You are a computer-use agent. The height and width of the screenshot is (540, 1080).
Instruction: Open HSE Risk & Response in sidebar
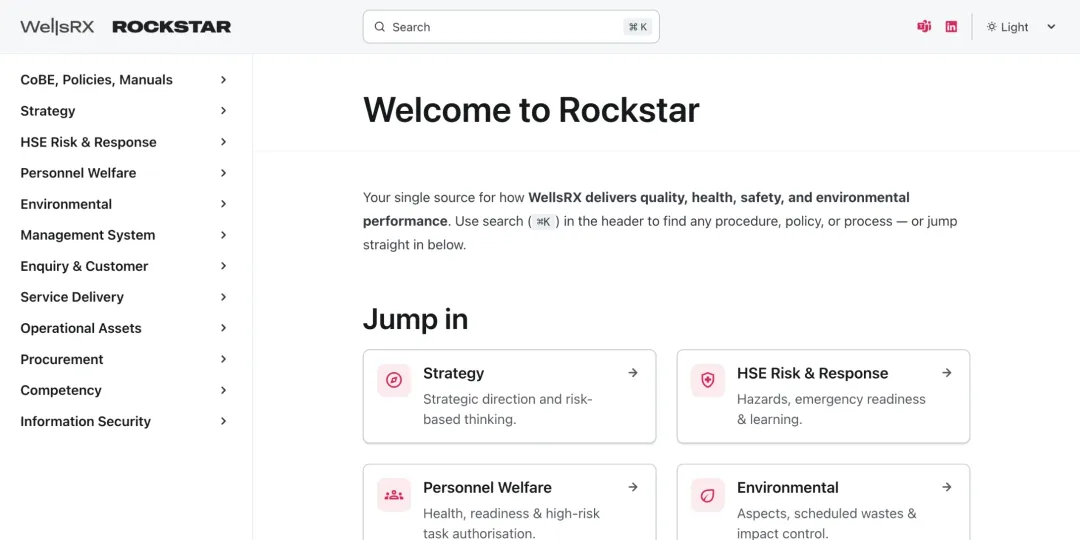coord(88,142)
